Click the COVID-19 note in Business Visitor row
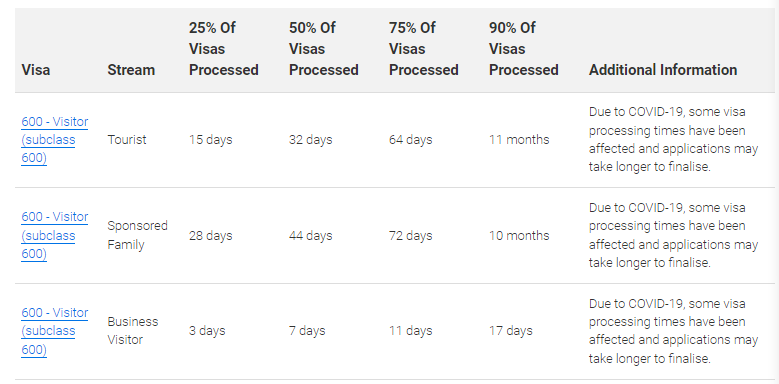The width and height of the screenshot is (779, 384). click(674, 331)
